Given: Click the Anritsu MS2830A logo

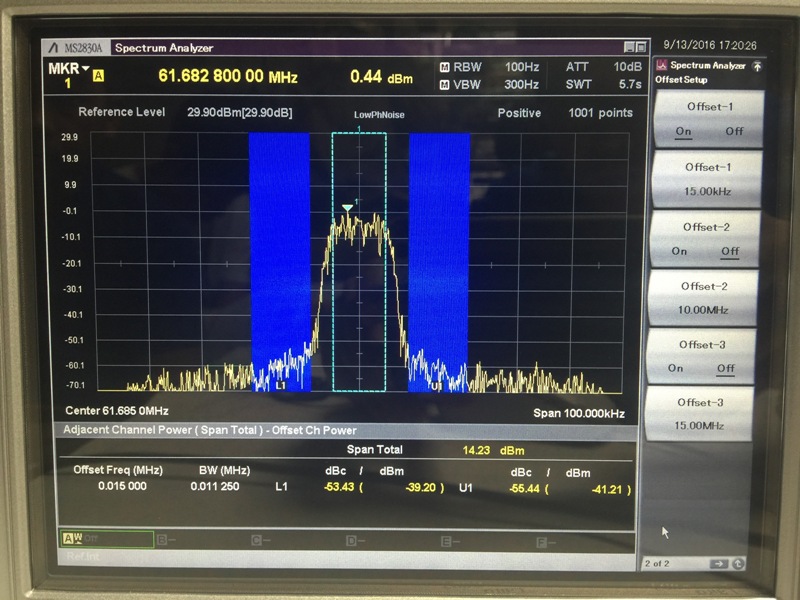Looking at the screenshot, I should point(77,47).
